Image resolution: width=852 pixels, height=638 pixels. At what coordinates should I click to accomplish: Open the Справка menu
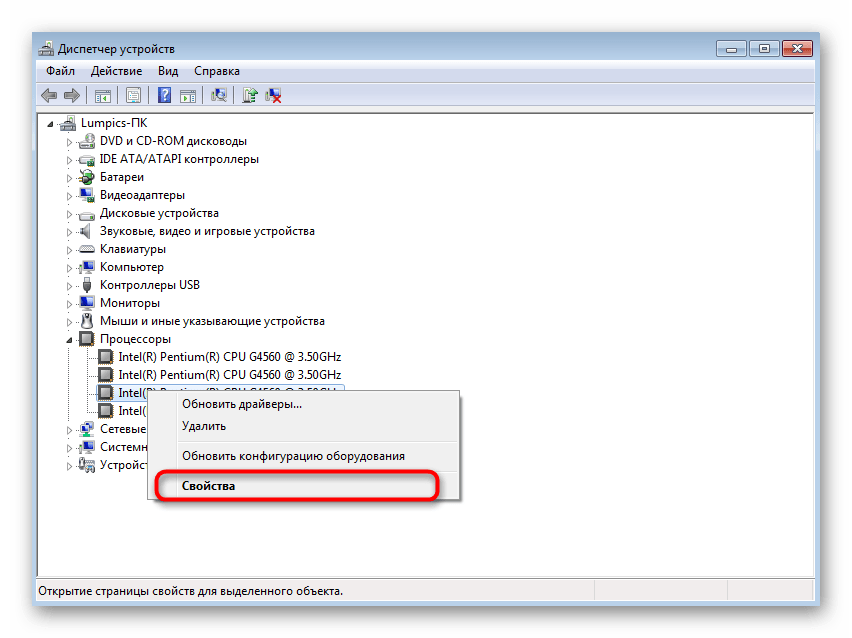pyautogui.click(x=217, y=71)
